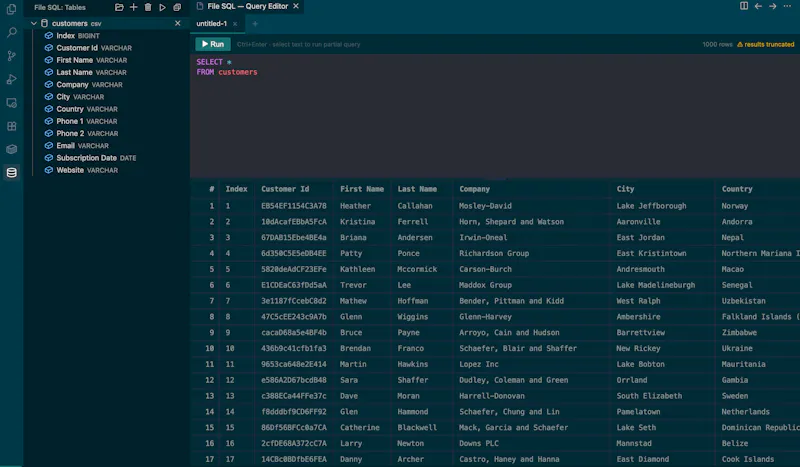Open the Source Control view
The height and width of the screenshot is (467, 800).
11,56
